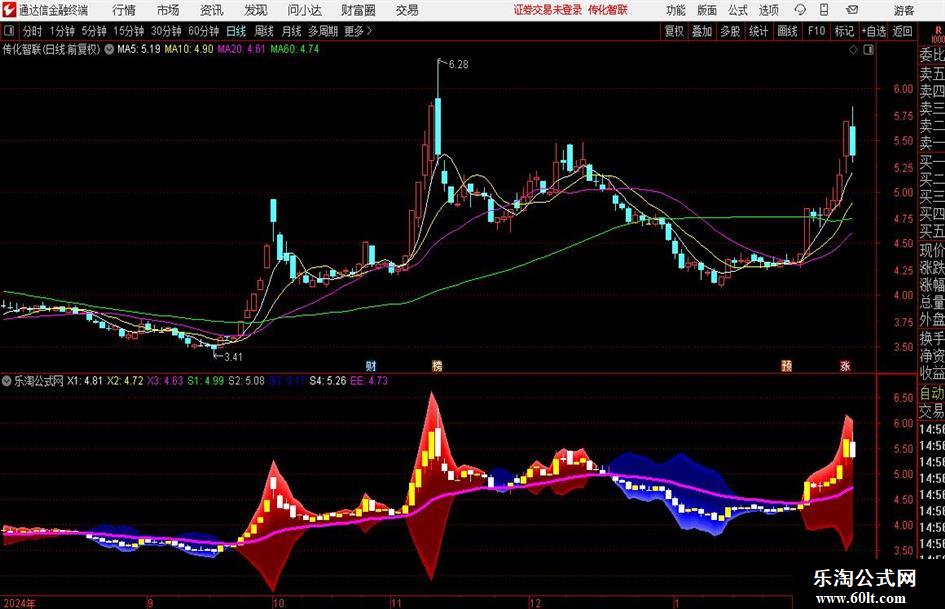Viewport: 945px width, 609px height.
Task: Open the 发现 menu
Action: [256, 10]
